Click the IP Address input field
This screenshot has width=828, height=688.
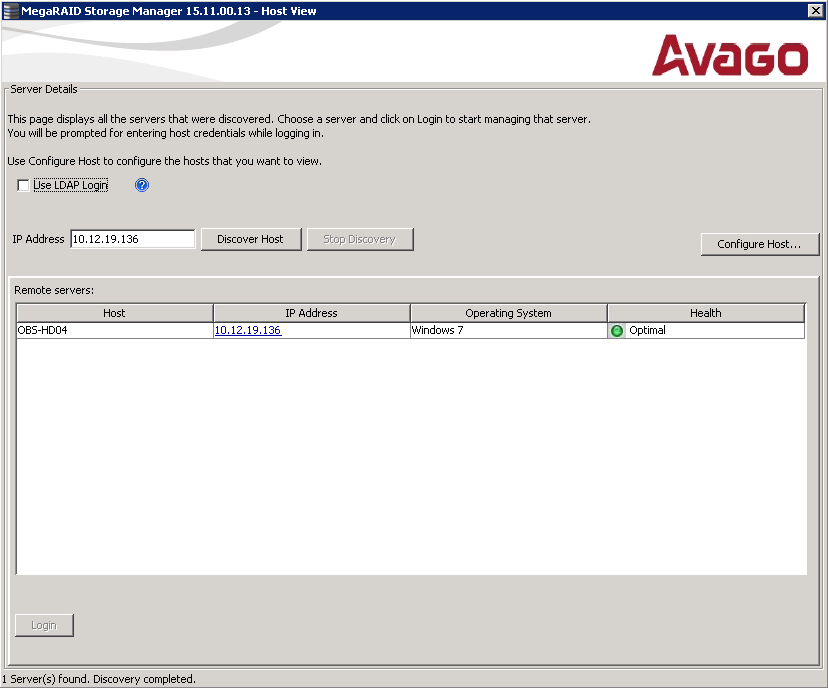pos(133,239)
